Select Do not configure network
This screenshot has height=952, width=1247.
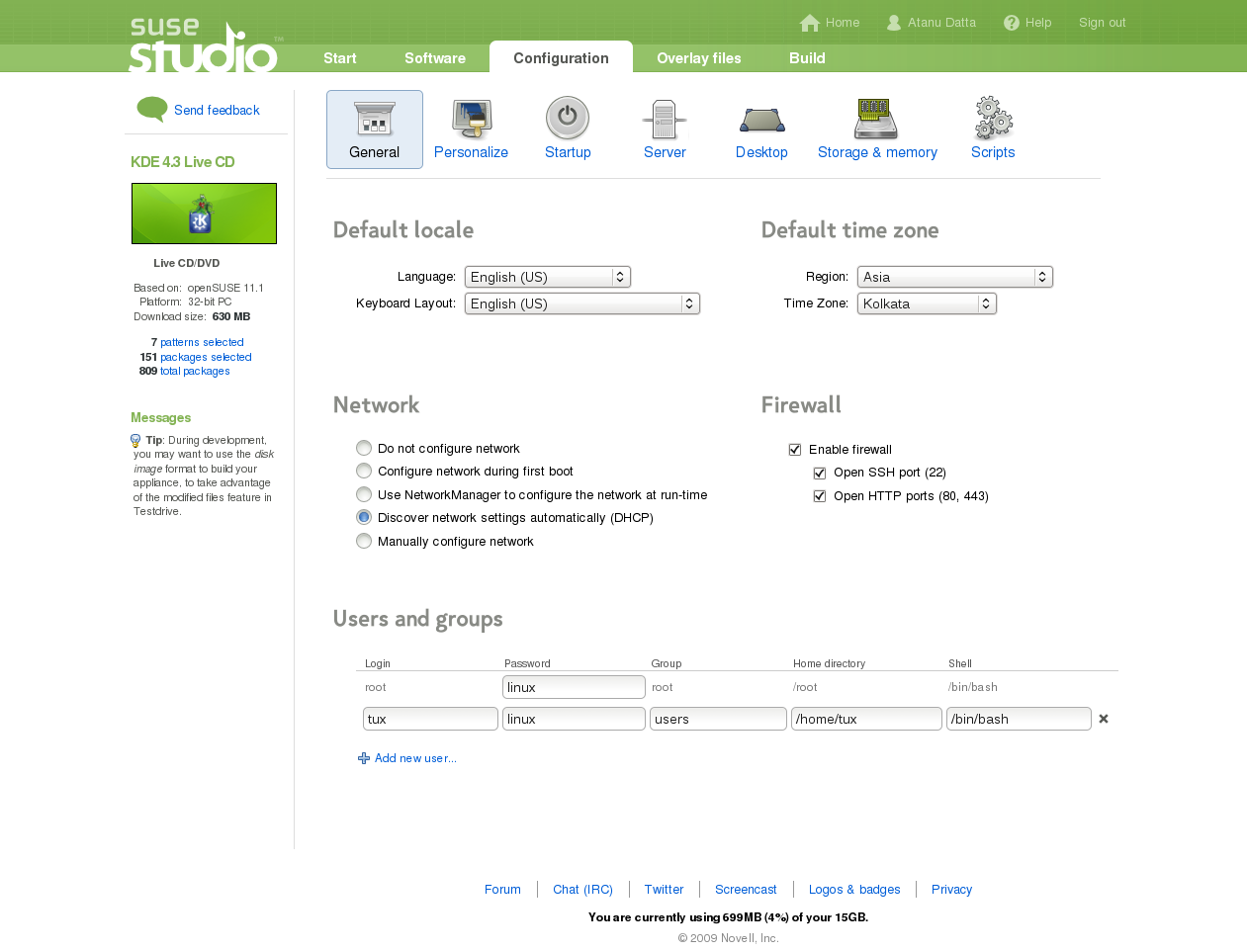click(364, 448)
